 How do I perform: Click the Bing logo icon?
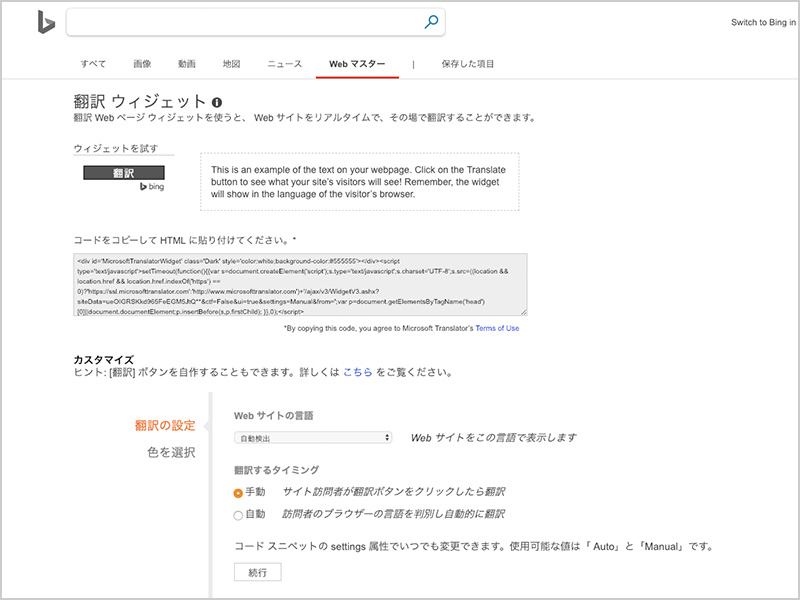(x=46, y=22)
